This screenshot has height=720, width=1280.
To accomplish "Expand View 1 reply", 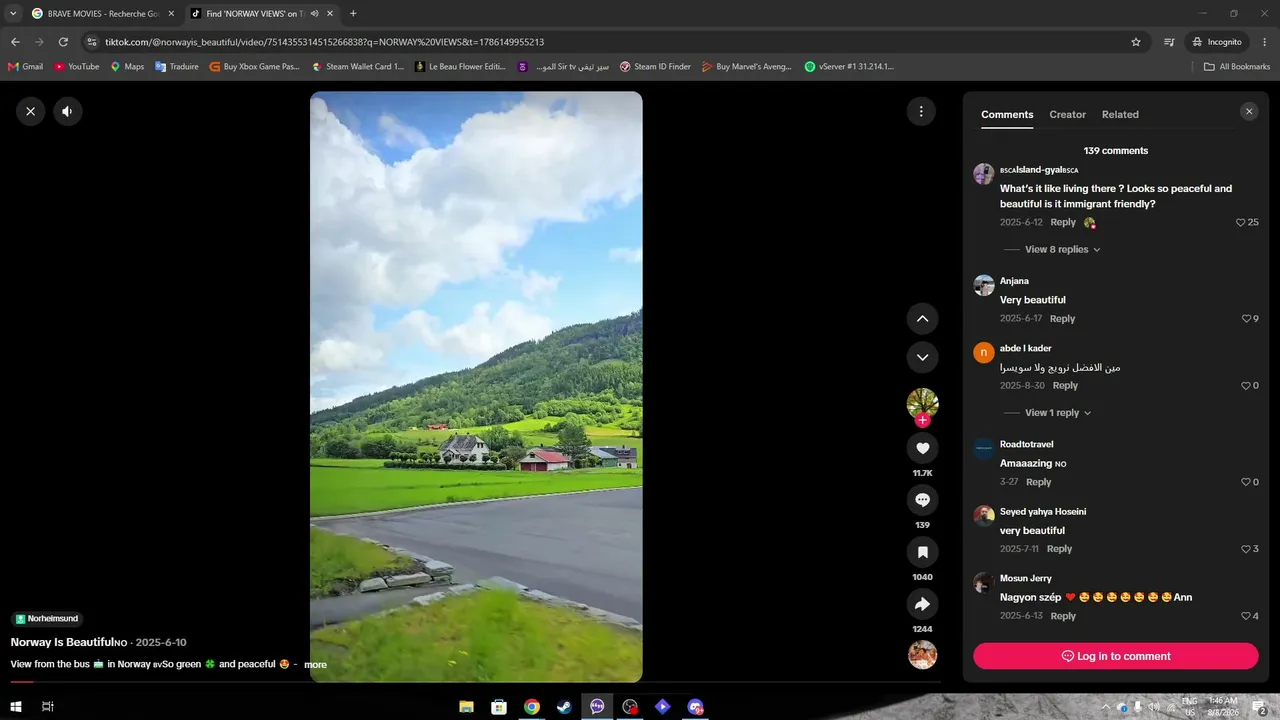I will click(x=1057, y=412).
